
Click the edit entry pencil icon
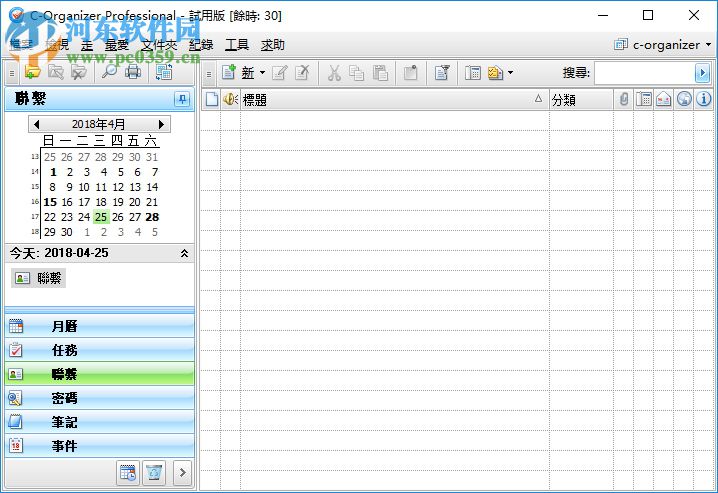pyautogui.click(x=280, y=72)
